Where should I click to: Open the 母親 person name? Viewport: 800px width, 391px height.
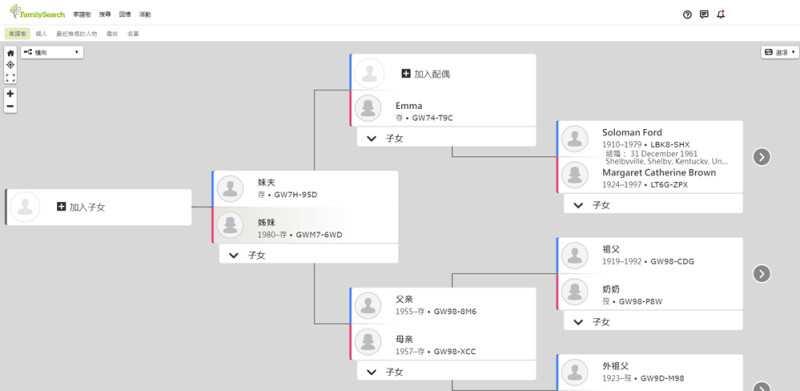[x=404, y=339]
